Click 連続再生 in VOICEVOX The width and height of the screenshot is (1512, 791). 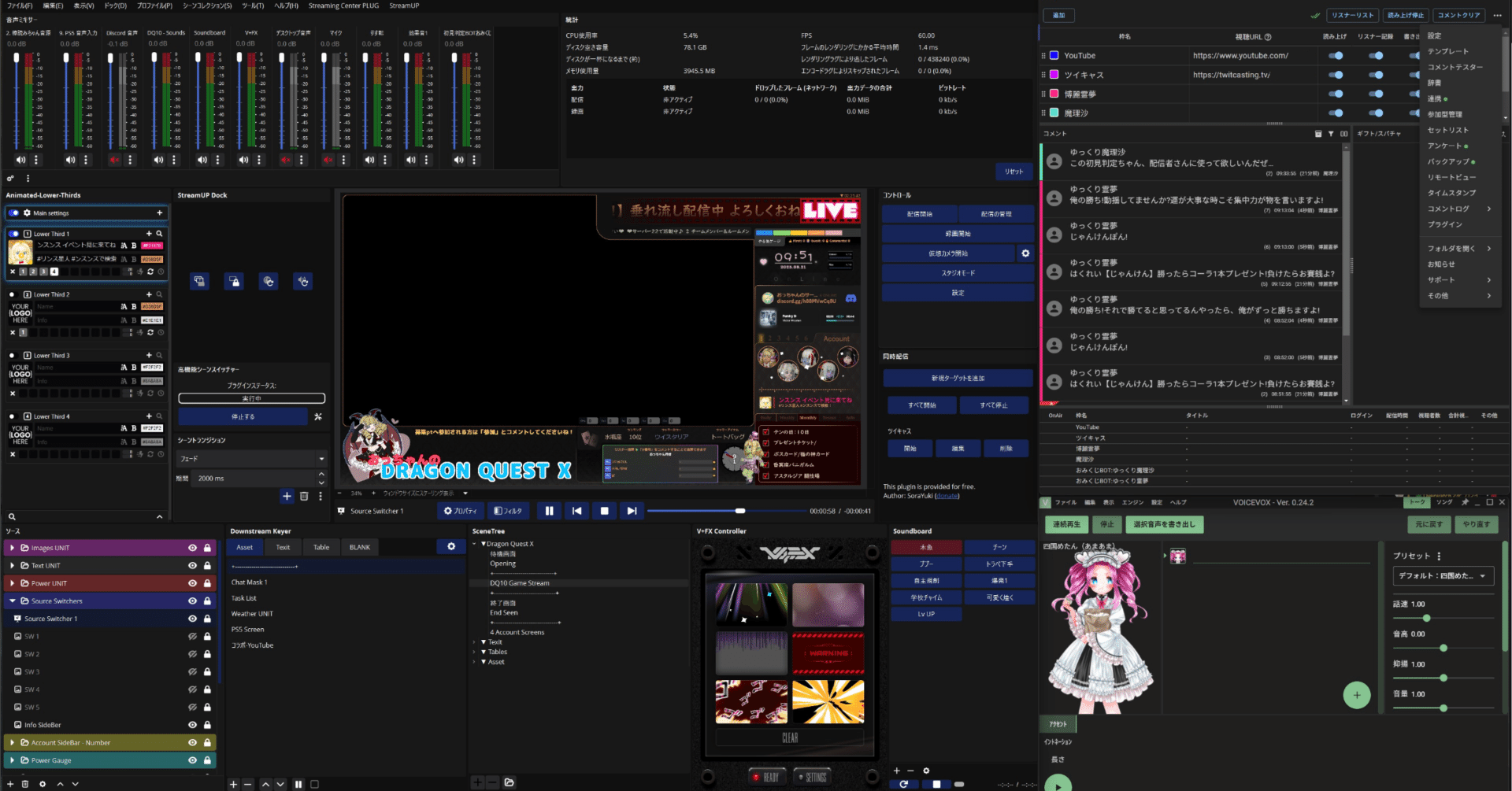[x=1067, y=524]
